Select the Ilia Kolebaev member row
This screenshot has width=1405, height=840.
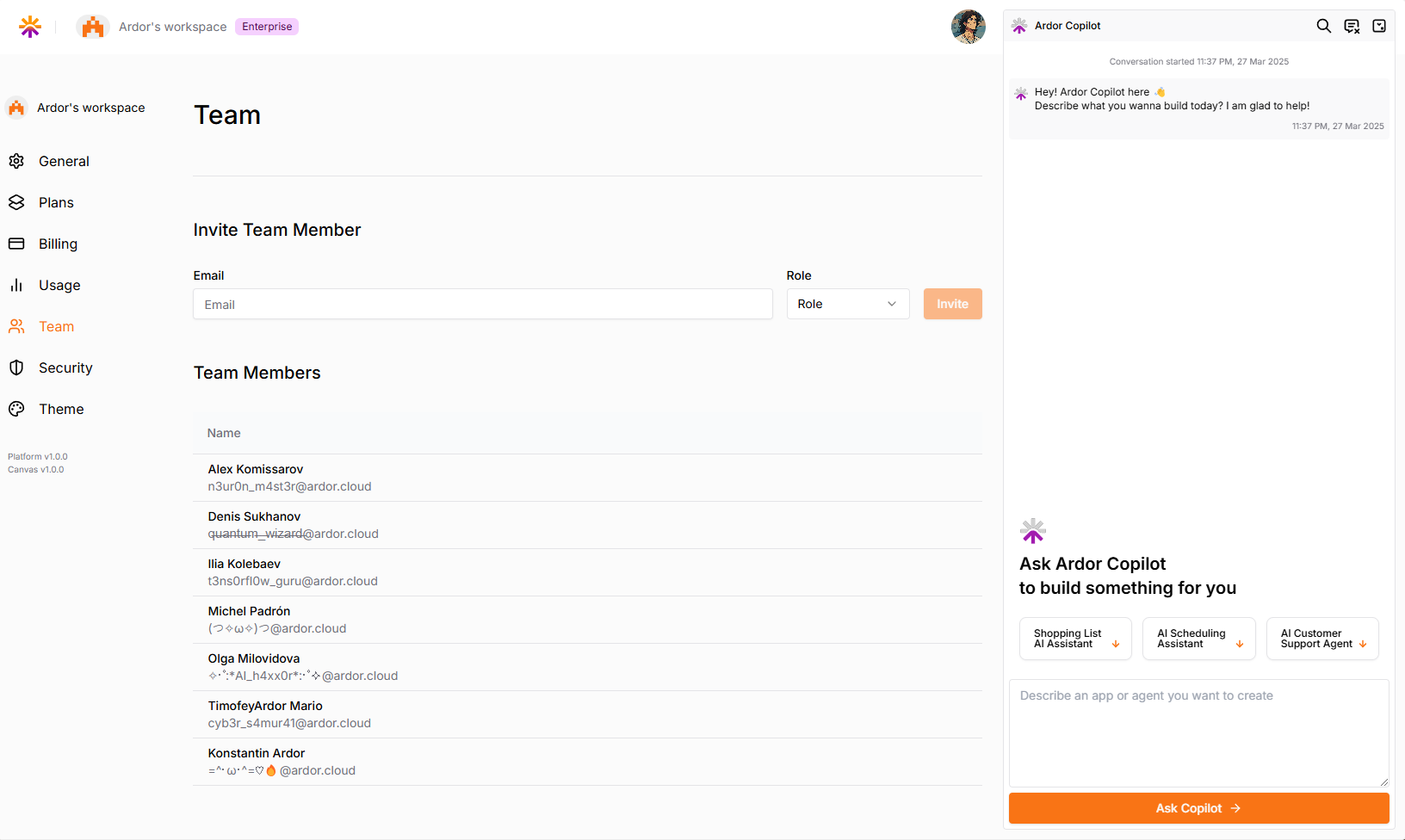(x=588, y=572)
